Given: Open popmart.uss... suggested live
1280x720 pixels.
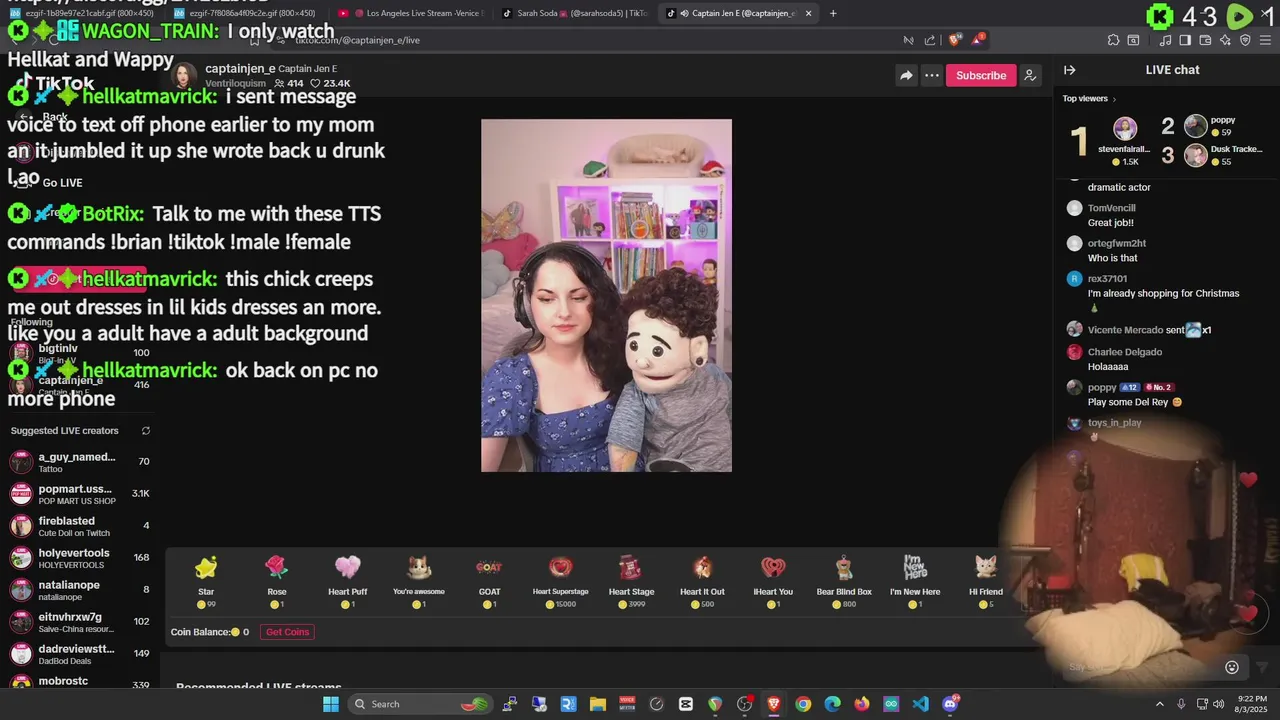Looking at the screenshot, I should (x=79, y=494).
